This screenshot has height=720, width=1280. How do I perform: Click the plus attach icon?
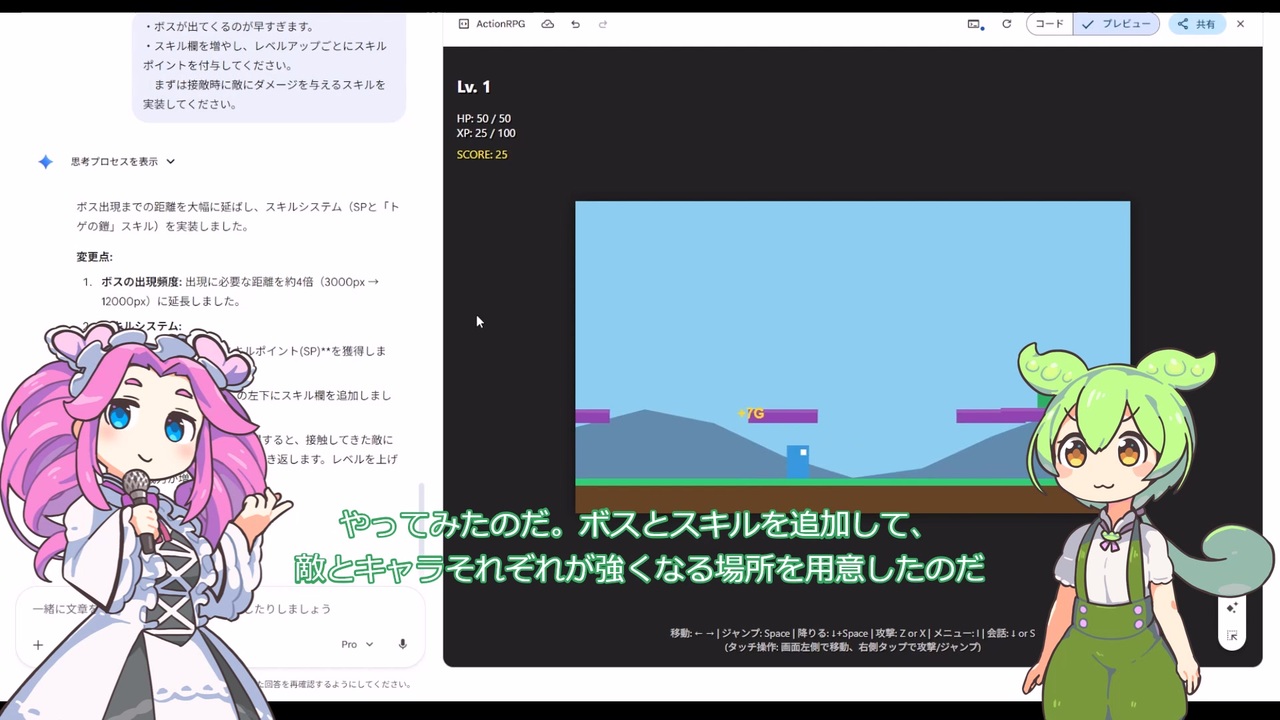38,645
